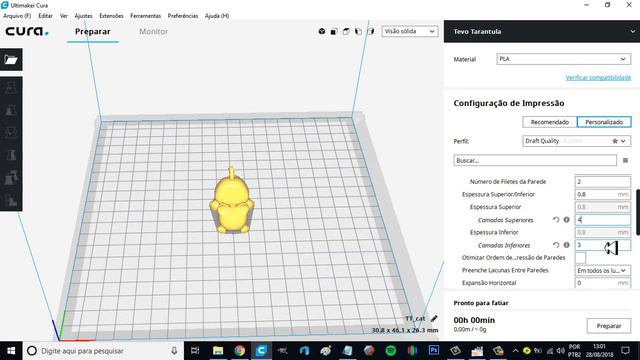Open Photoshop from the taskbar
Image resolution: width=640 pixels, height=360 pixels.
(x=433, y=350)
